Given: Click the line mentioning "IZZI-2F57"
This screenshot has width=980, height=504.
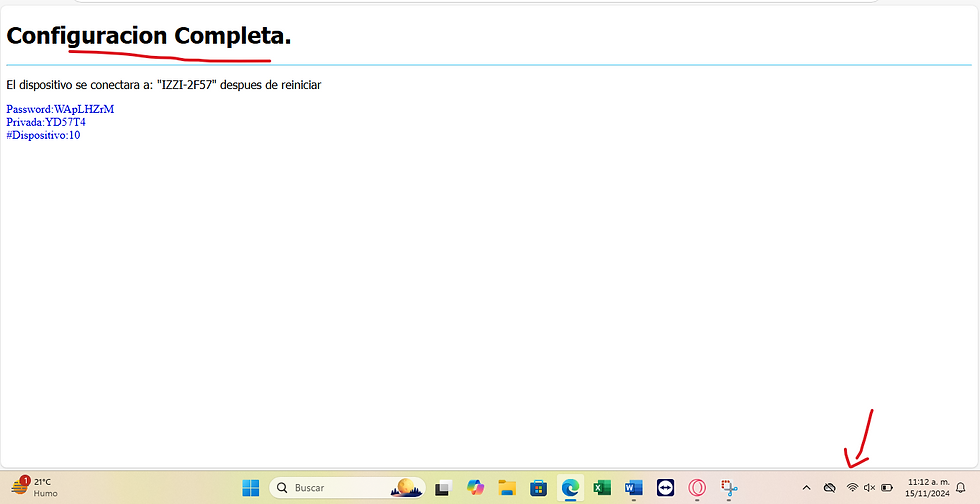Looking at the screenshot, I should [x=164, y=85].
